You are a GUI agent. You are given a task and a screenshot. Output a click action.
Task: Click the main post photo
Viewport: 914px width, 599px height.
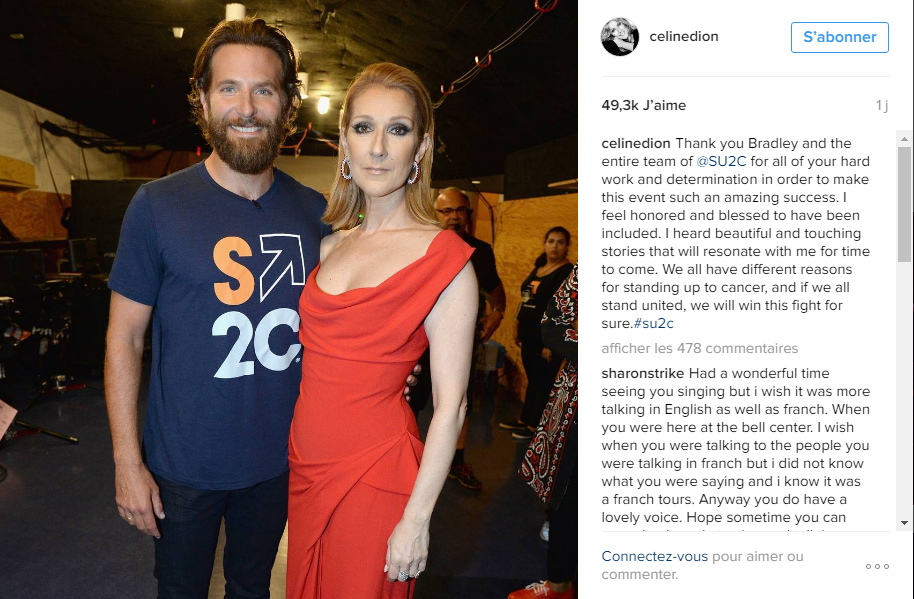point(289,300)
